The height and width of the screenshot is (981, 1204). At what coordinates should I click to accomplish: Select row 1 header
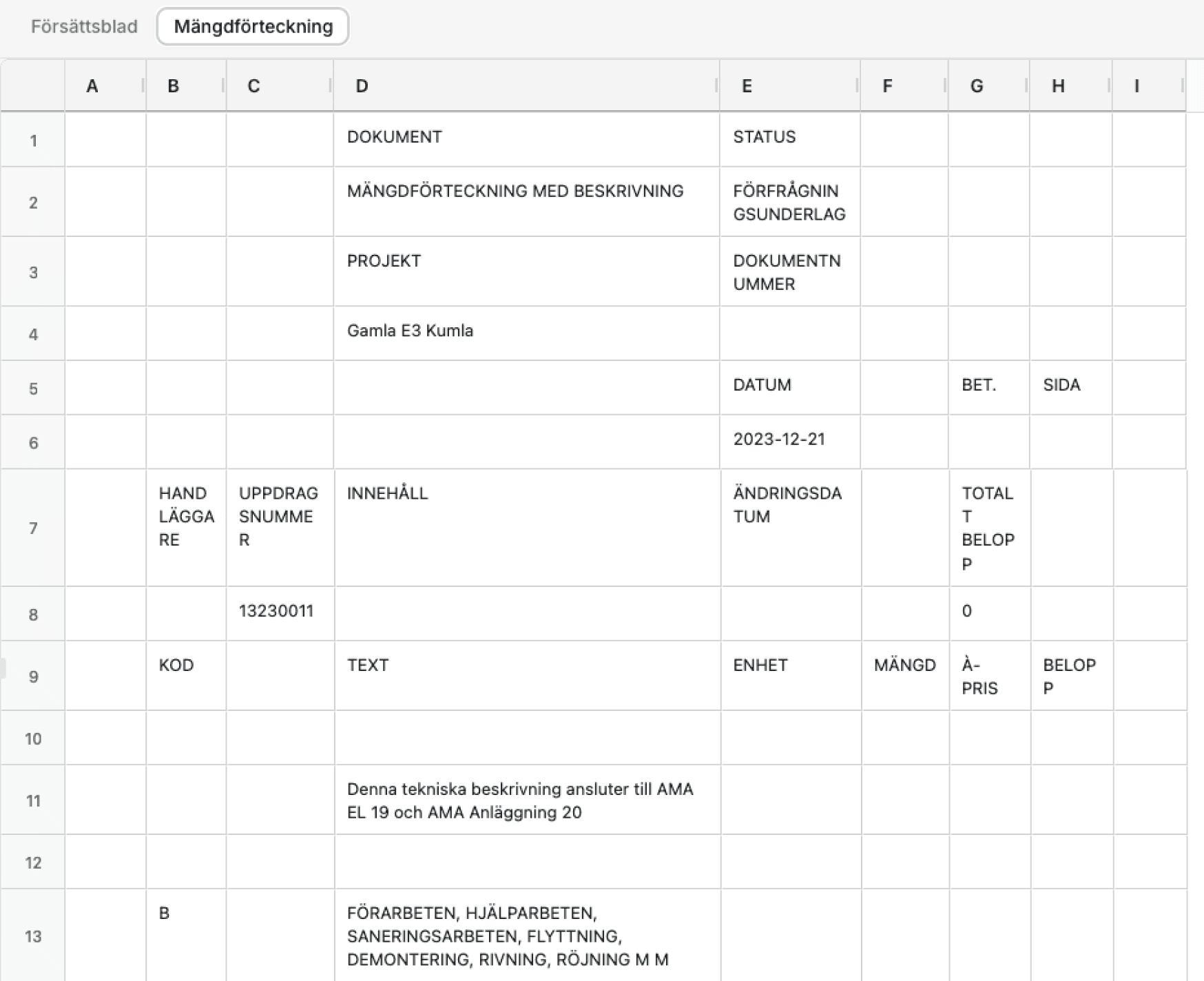(33, 140)
